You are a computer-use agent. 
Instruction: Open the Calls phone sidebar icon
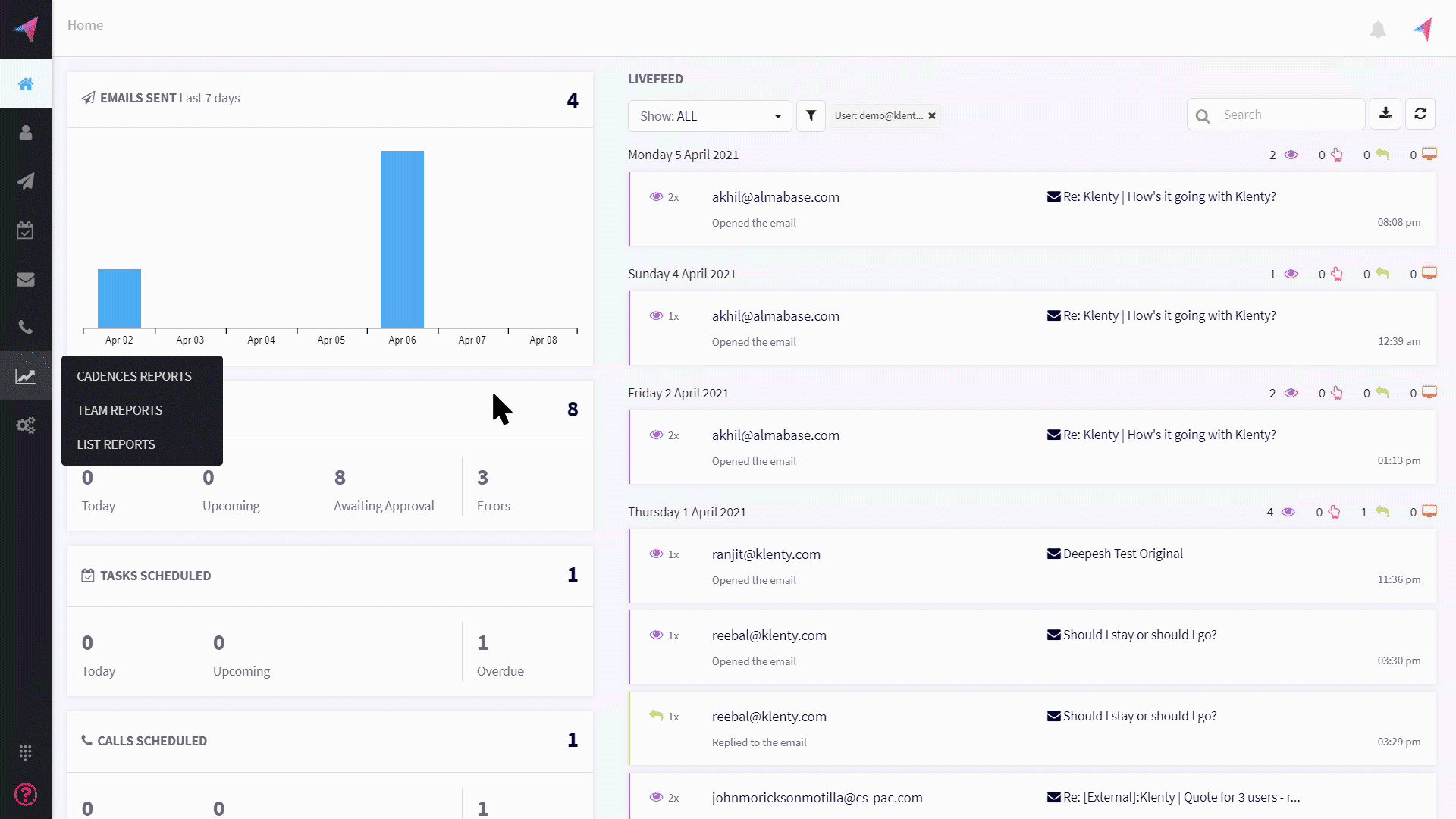click(26, 327)
